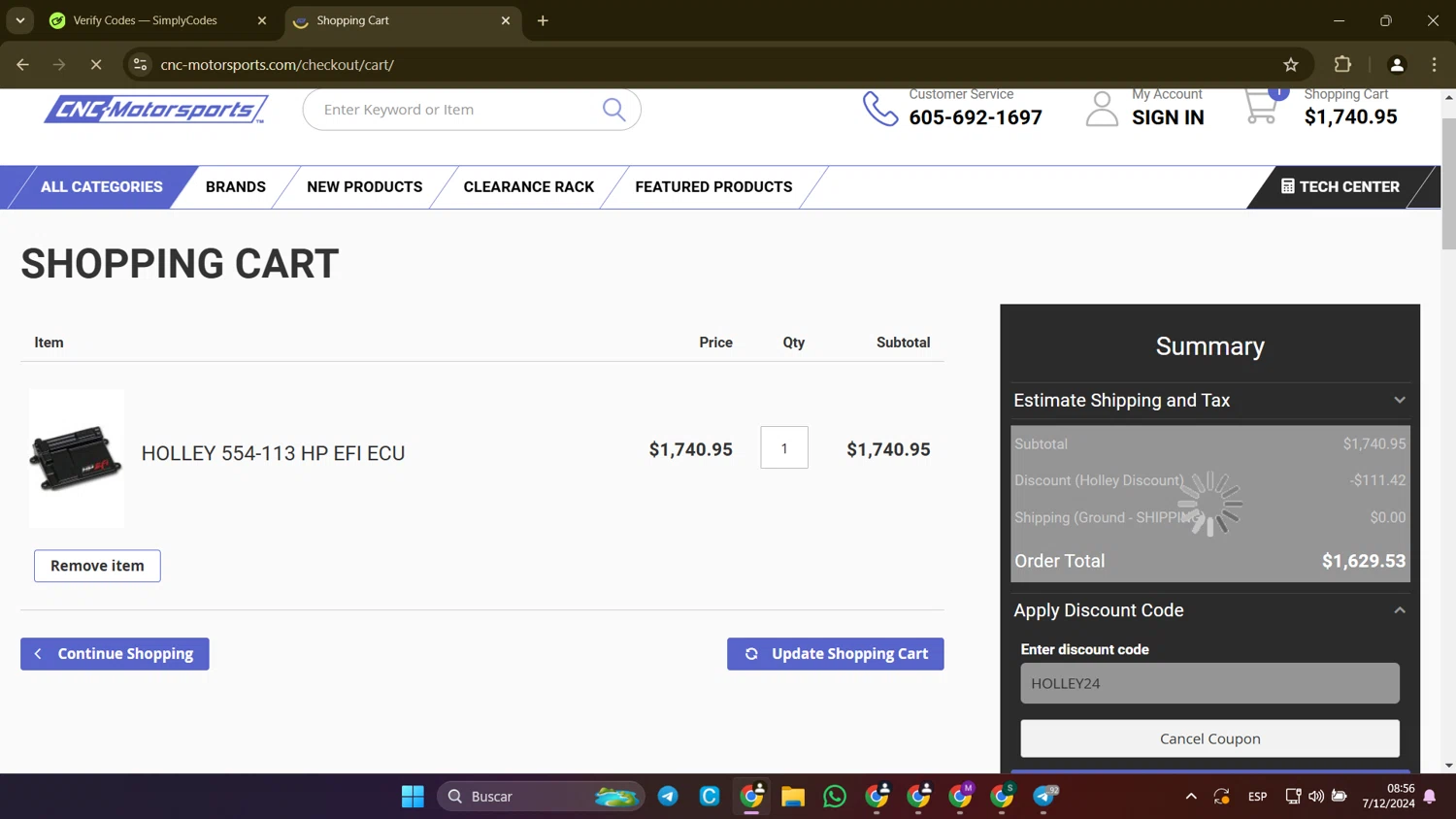1456x819 pixels.
Task: Open WhatsApp from taskbar
Action: pos(834,797)
